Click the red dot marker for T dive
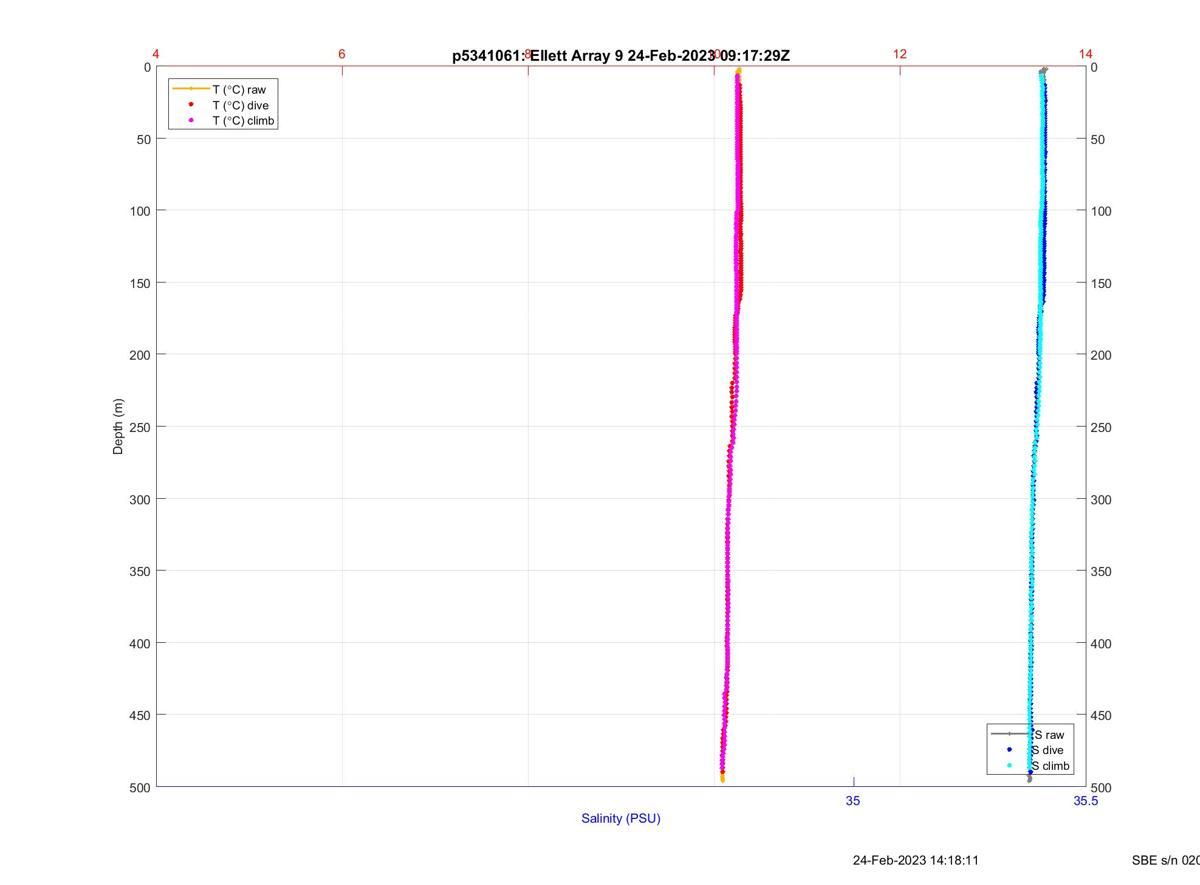Screen dimensions: 1200x885 pos(191,105)
